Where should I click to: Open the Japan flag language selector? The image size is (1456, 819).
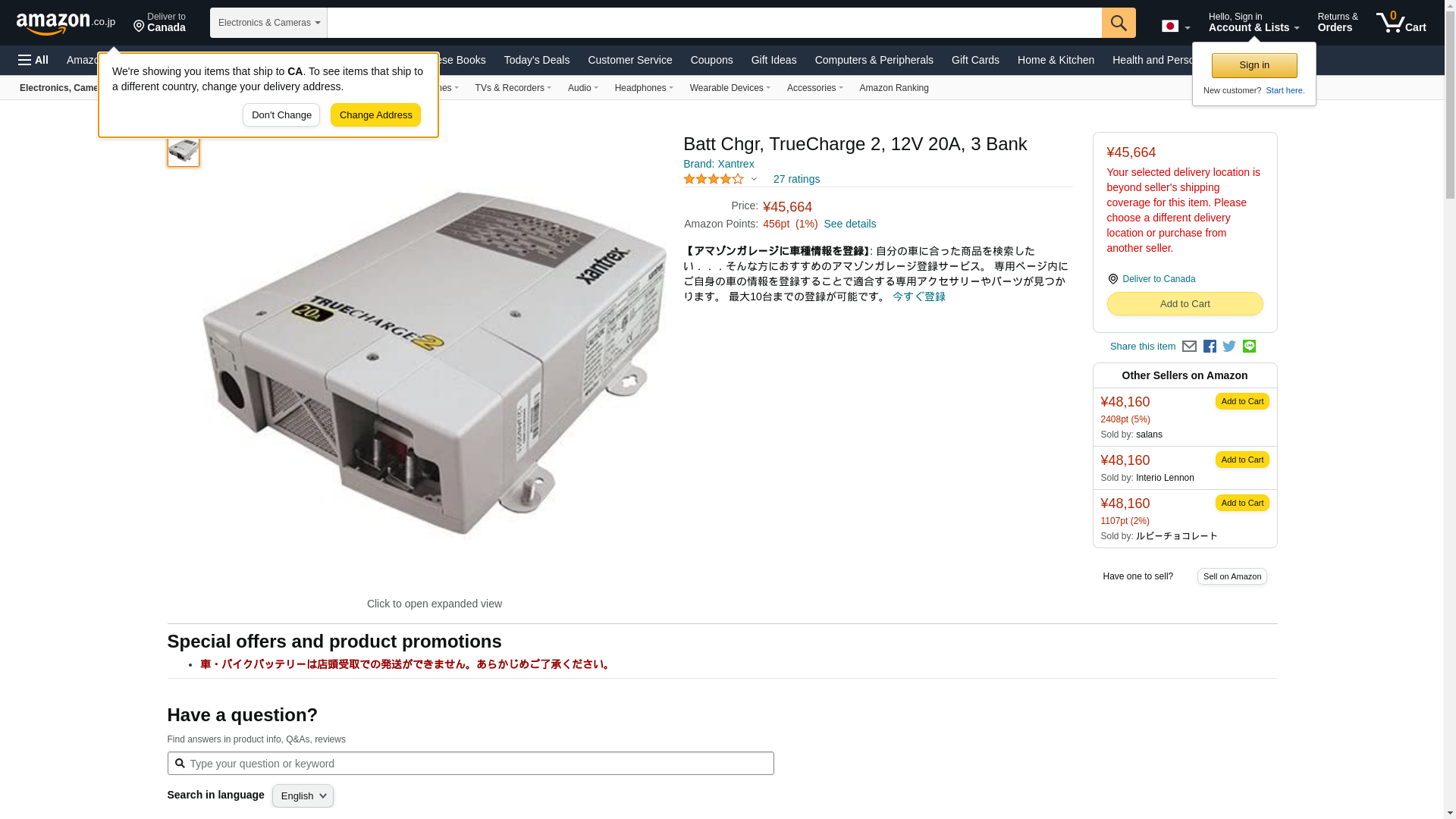tap(1175, 27)
